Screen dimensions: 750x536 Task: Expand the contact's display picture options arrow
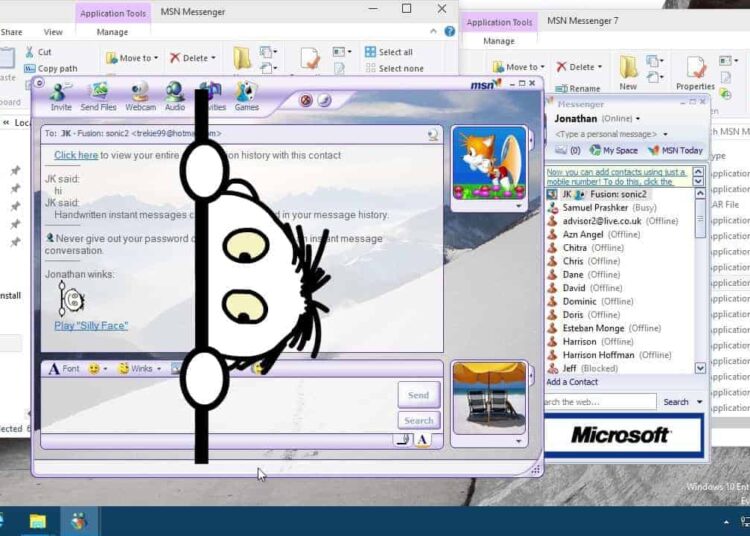(x=518, y=205)
